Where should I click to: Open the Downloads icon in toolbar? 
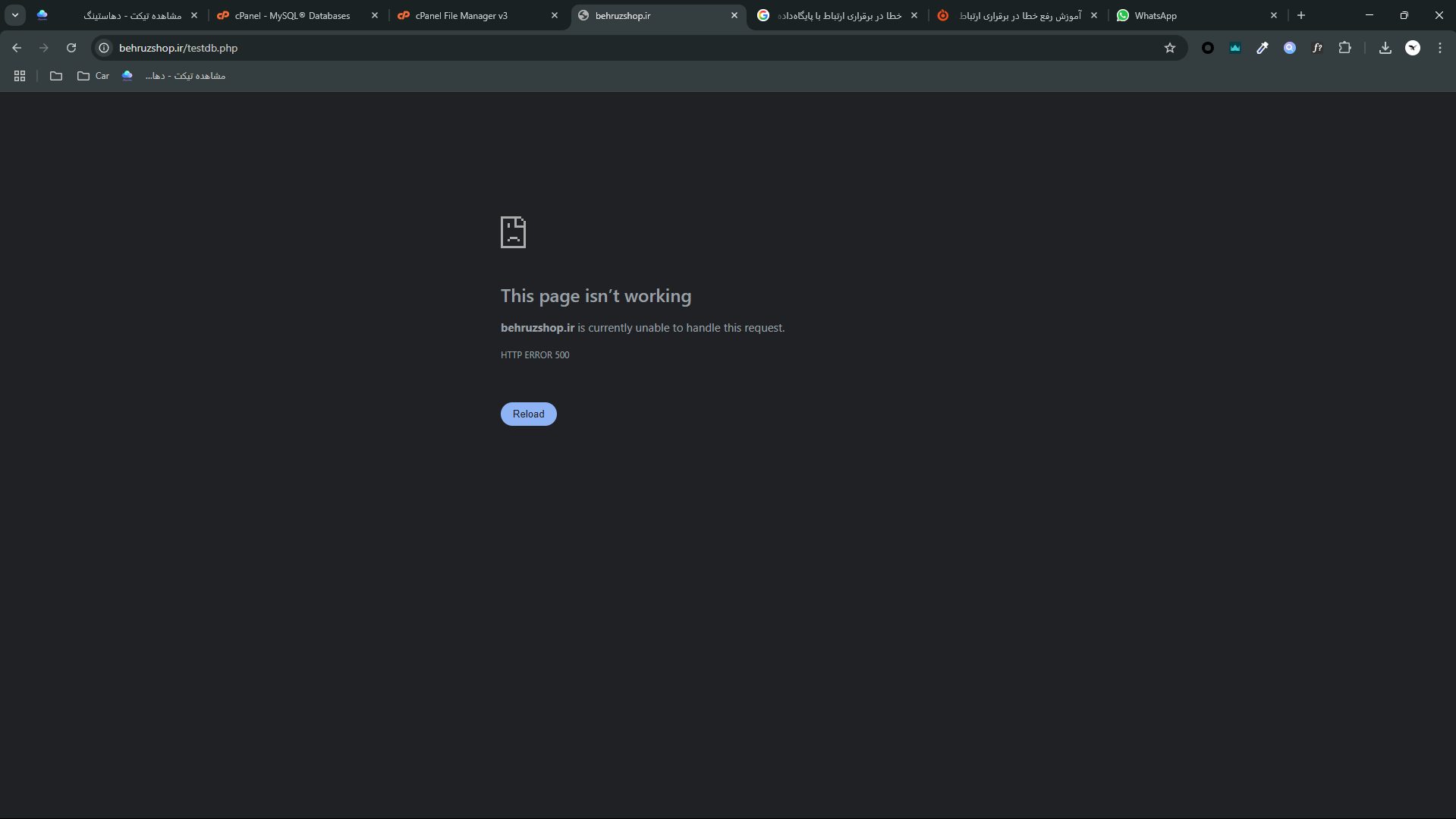click(1385, 48)
